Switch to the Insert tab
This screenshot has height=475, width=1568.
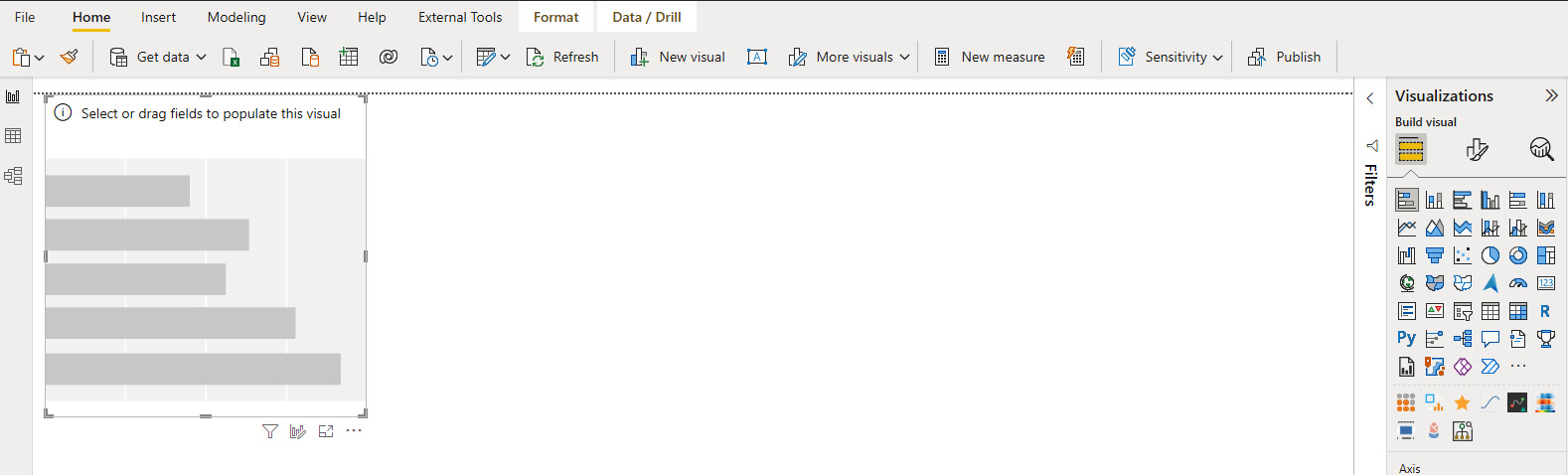click(158, 17)
